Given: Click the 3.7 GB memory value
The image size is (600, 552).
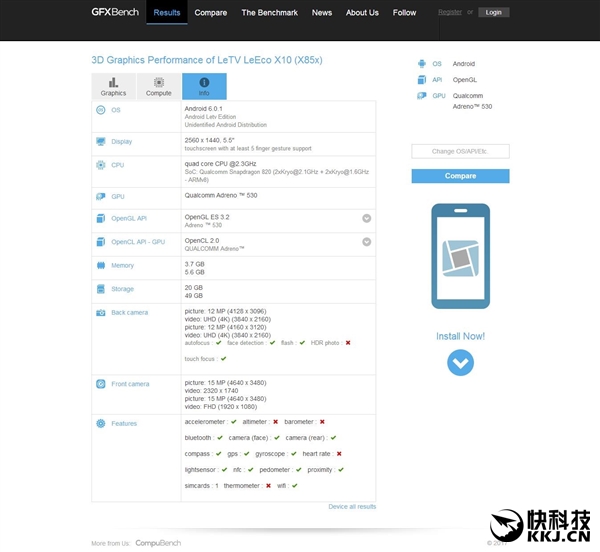Looking at the screenshot, I should (194, 264).
